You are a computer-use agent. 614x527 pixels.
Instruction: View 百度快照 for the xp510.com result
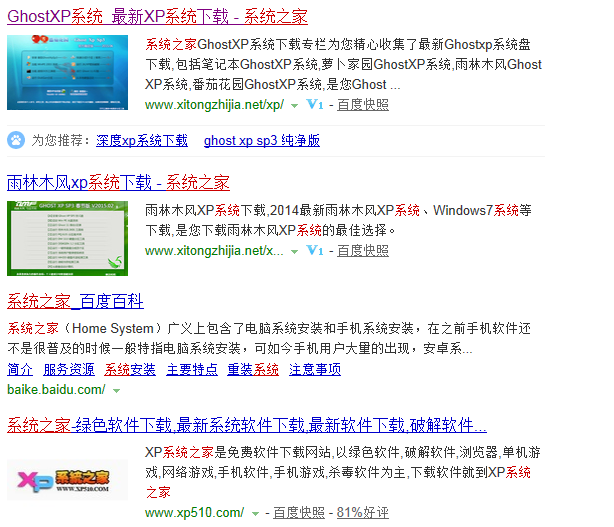[x=299, y=513]
